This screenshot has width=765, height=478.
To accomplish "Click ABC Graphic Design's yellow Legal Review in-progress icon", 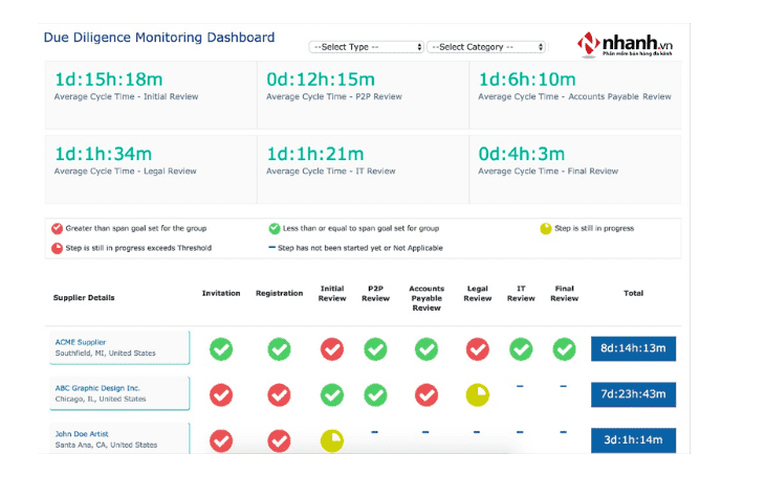I will pyautogui.click(x=478, y=395).
